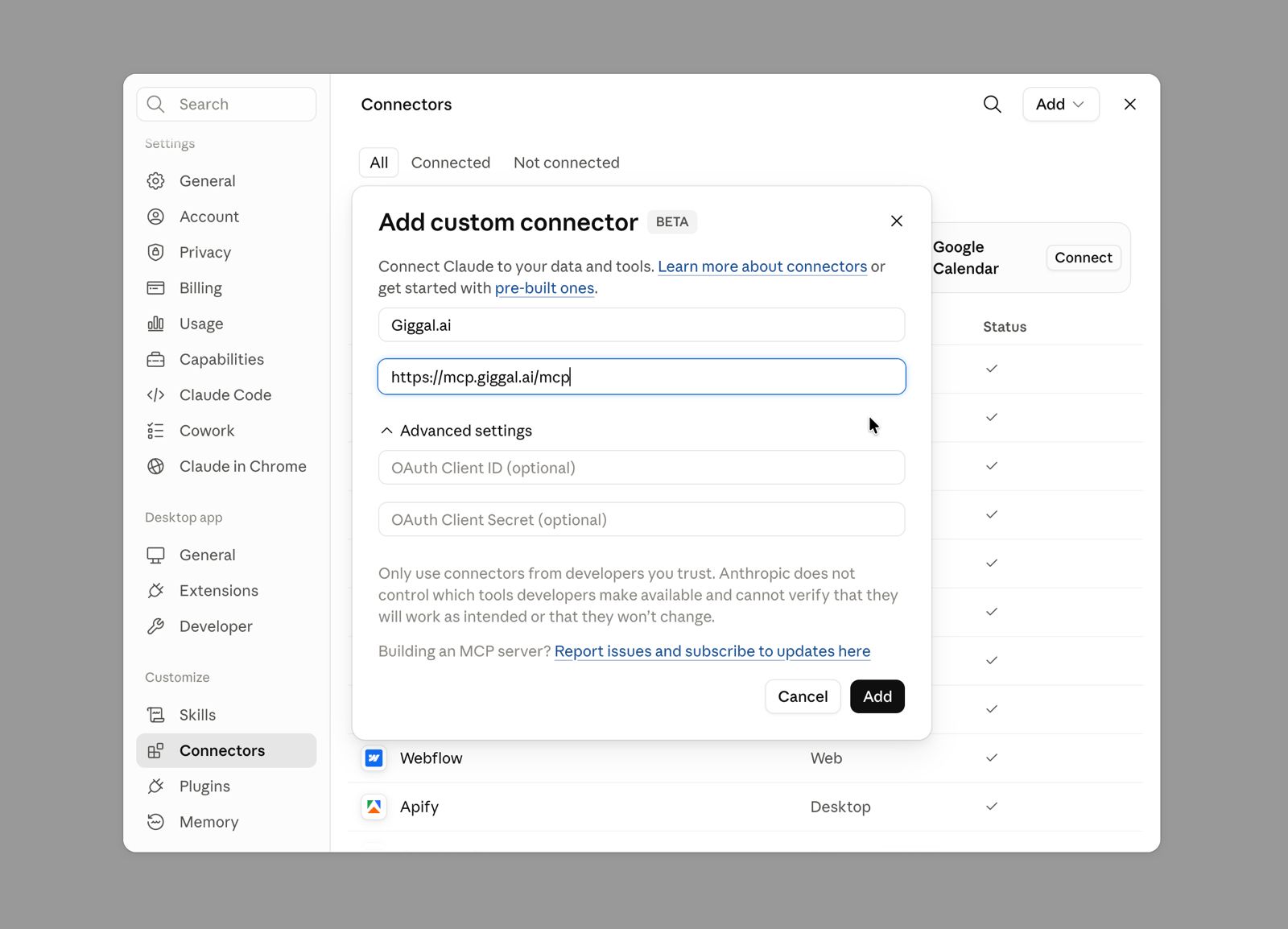
Task: Click the checkmark in Apify row
Action: click(992, 806)
